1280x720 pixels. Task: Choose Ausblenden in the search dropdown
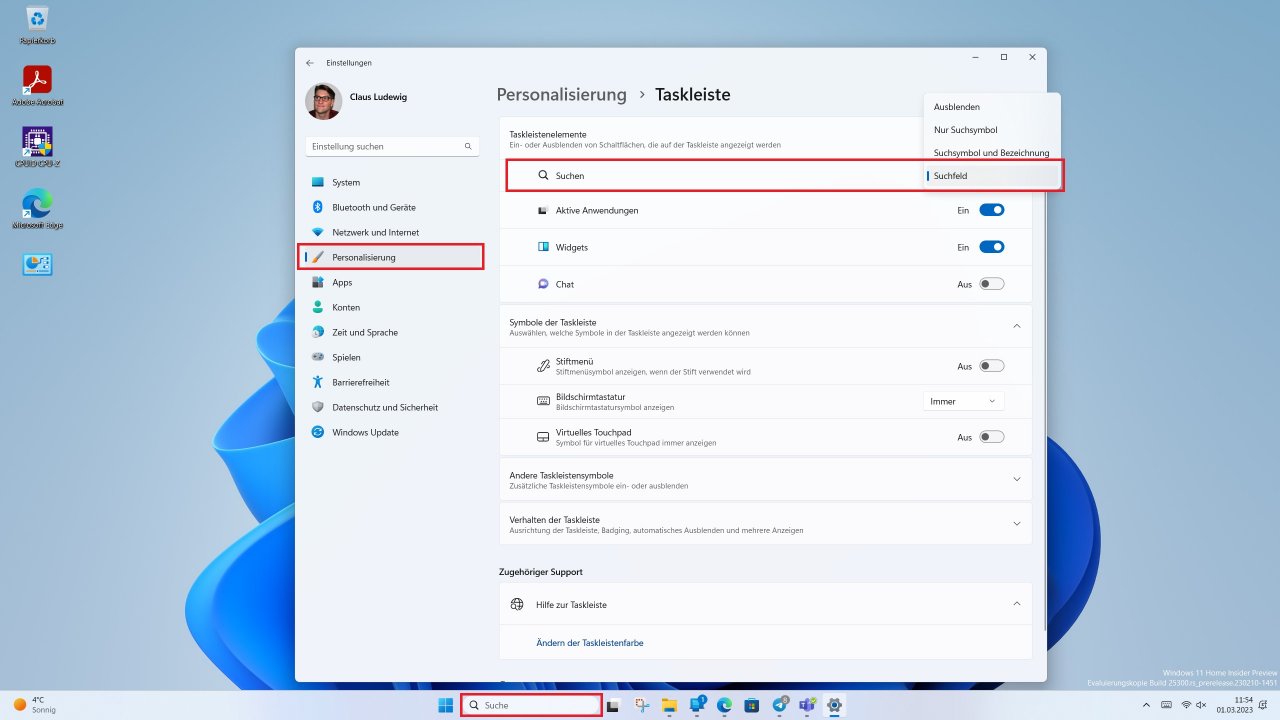click(x=992, y=107)
